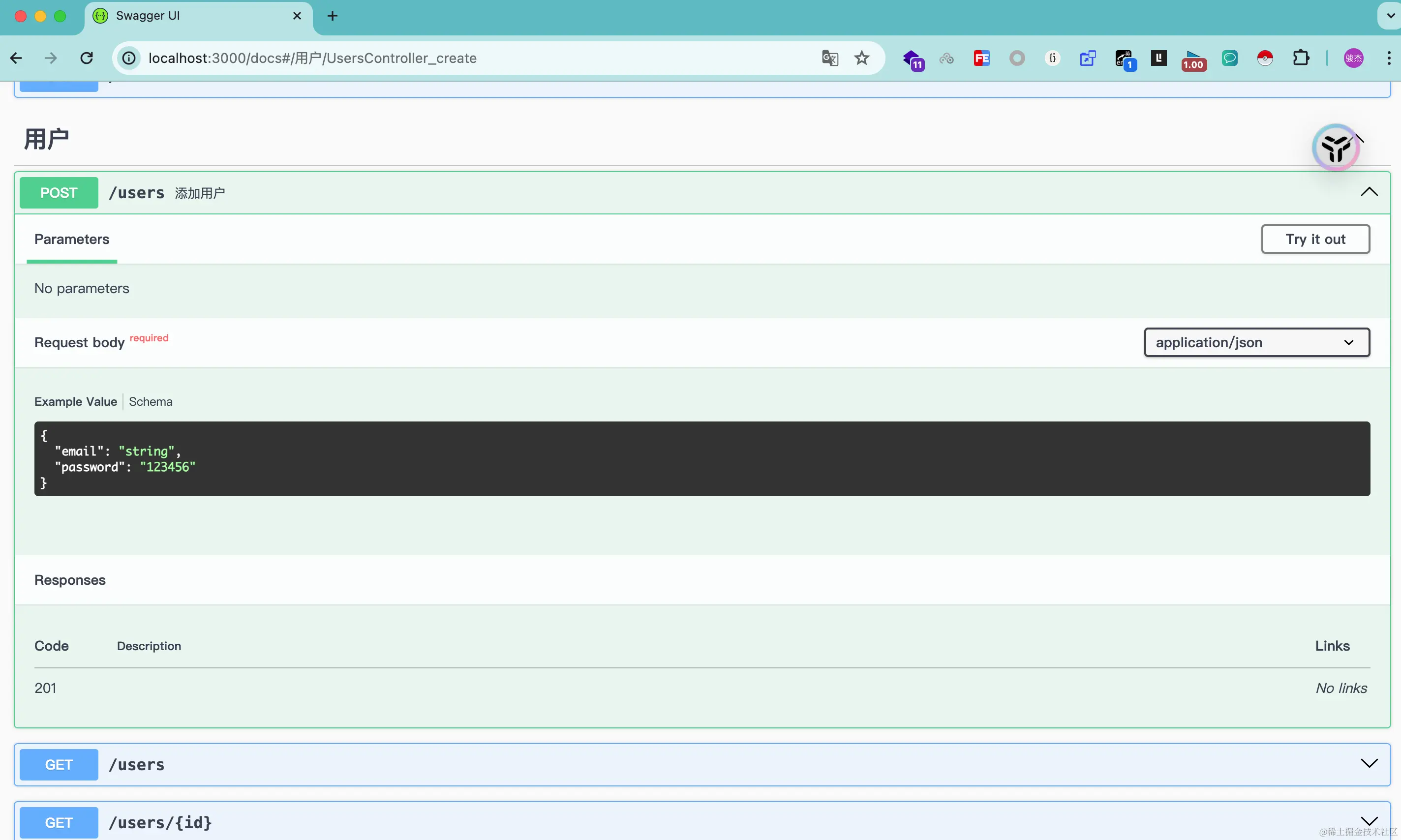Switch to the Schema tab
The height and width of the screenshot is (840, 1401).
coord(151,401)
